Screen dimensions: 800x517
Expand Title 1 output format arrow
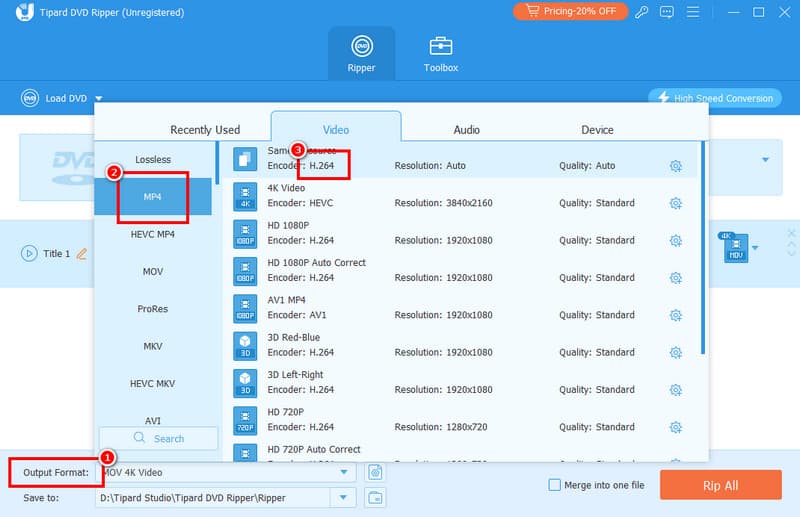coord(755,248)
